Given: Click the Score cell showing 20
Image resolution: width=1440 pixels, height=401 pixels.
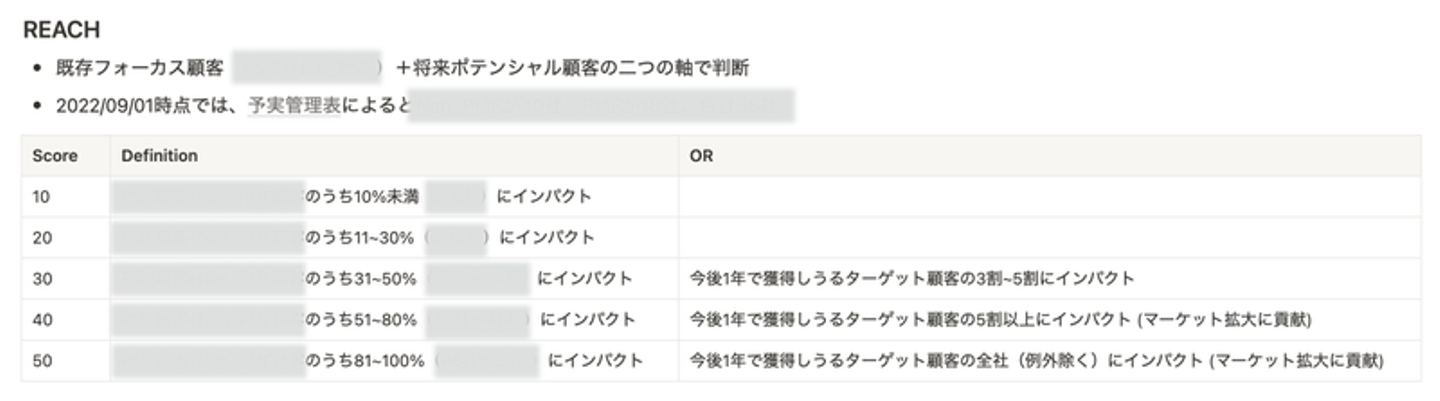Looking at the screenshot, I should [42, 238].
